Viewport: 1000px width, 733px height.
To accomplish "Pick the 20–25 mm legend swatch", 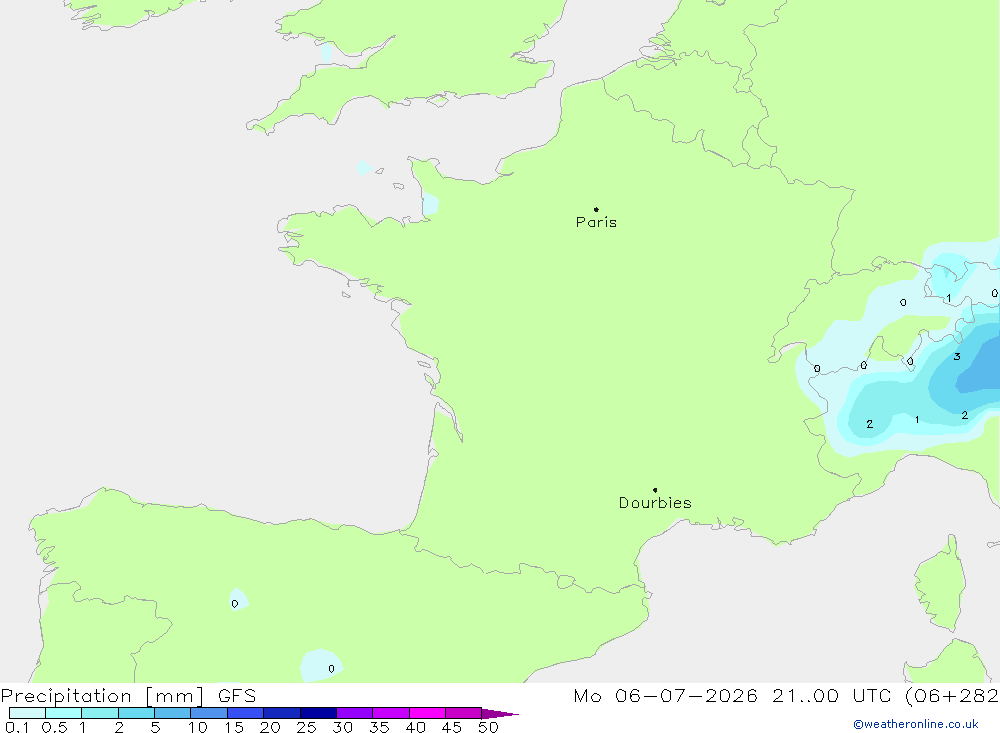I will tap(282, 713).
